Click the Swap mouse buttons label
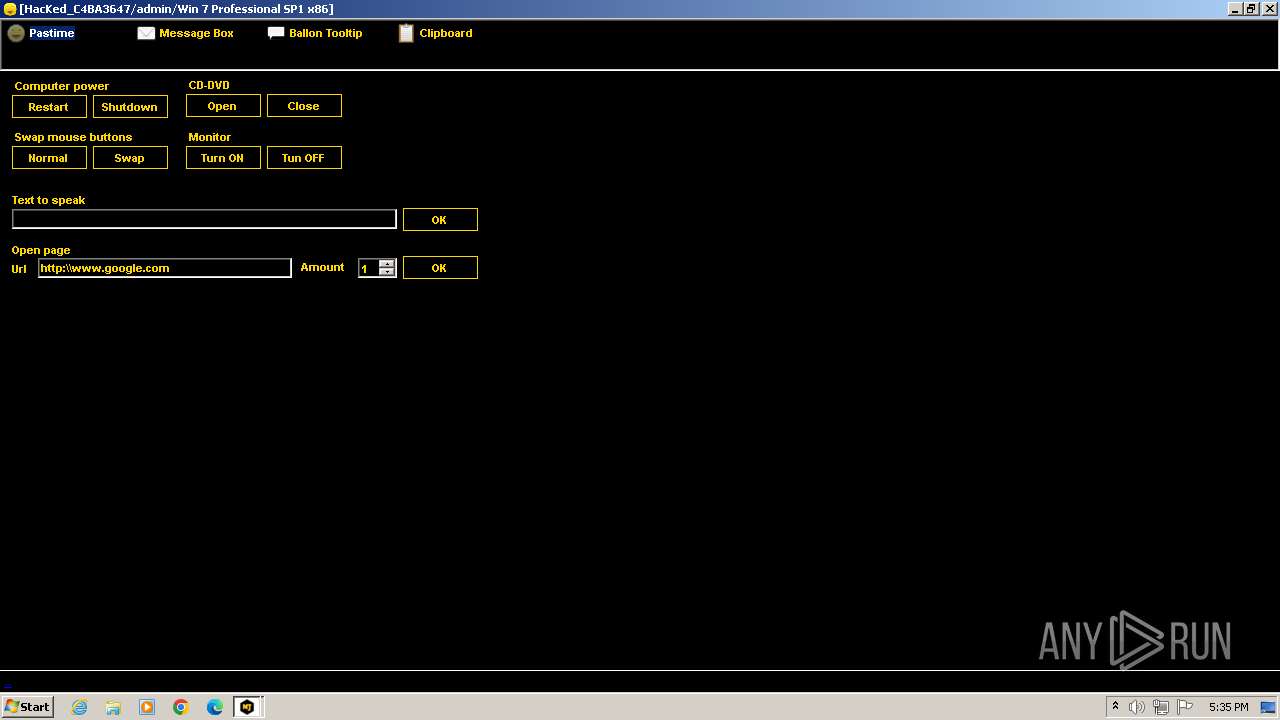The height and width of the screenshot is (720, 1280). (x=73, y=137)
